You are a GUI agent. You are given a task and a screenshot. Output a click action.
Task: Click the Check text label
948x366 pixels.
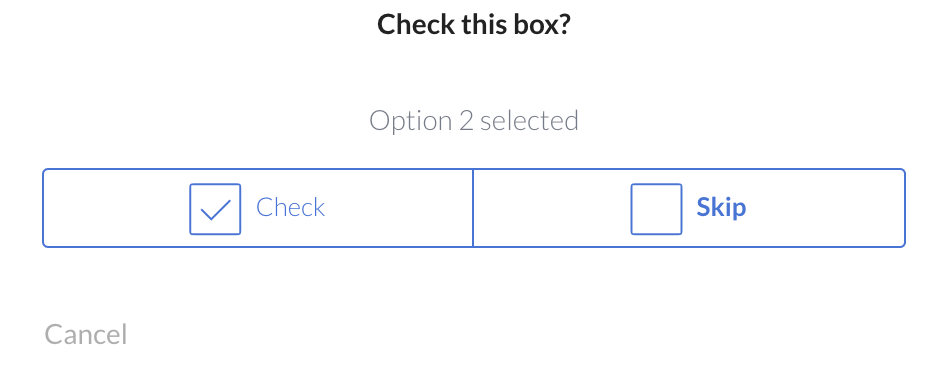tap(291, 208)
